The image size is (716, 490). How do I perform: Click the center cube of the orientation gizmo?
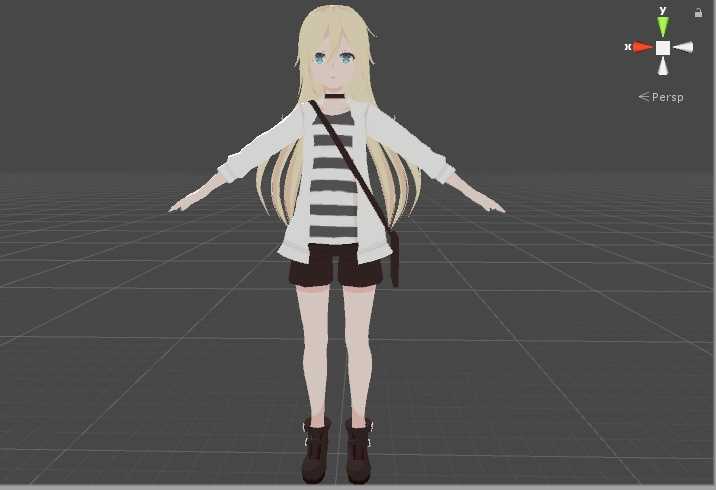662,47
